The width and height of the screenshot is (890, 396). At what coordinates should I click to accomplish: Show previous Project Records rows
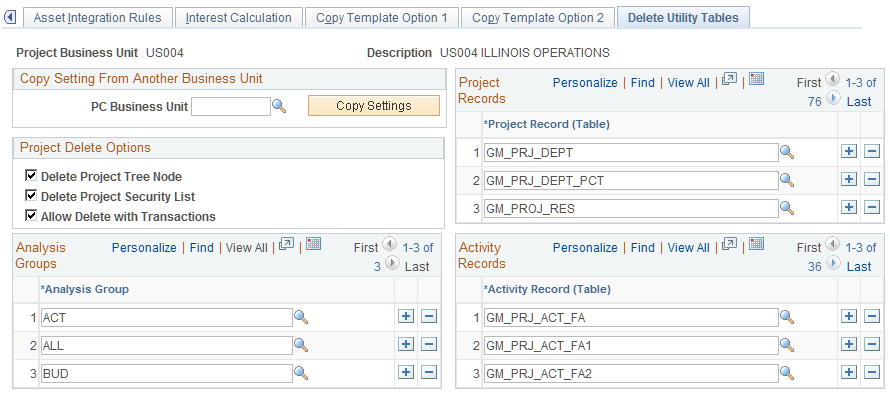[832, 79]
